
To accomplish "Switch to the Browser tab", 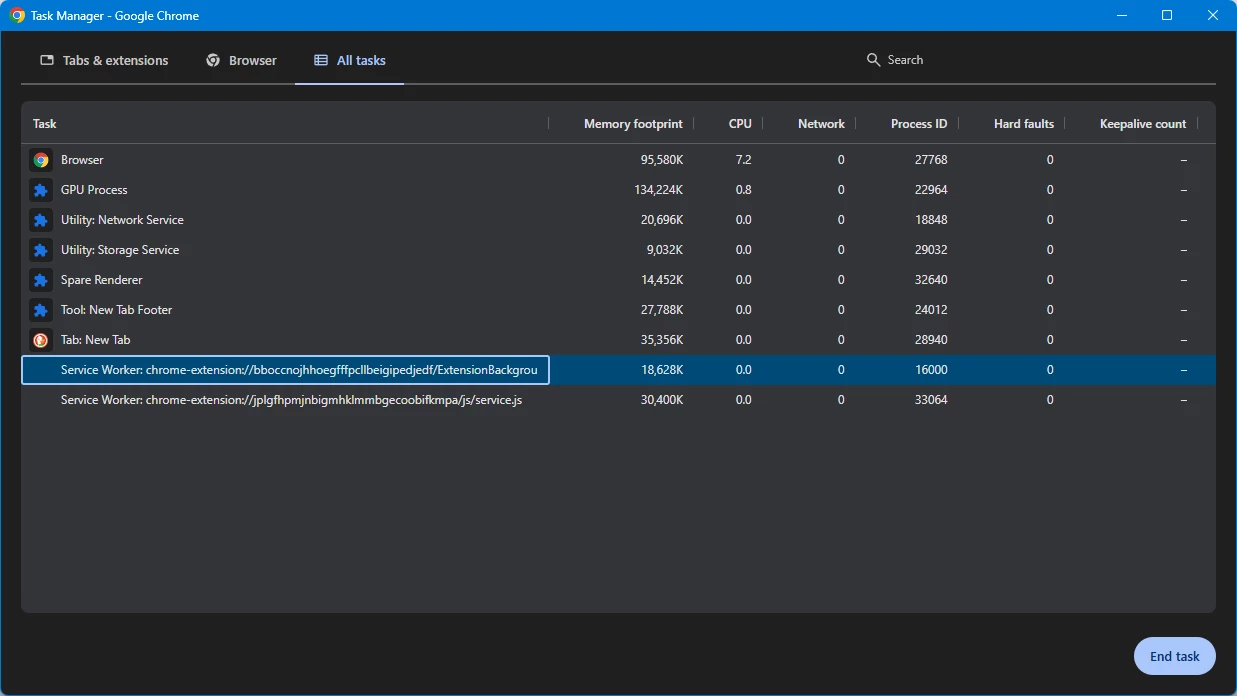I will click(241, 60).
